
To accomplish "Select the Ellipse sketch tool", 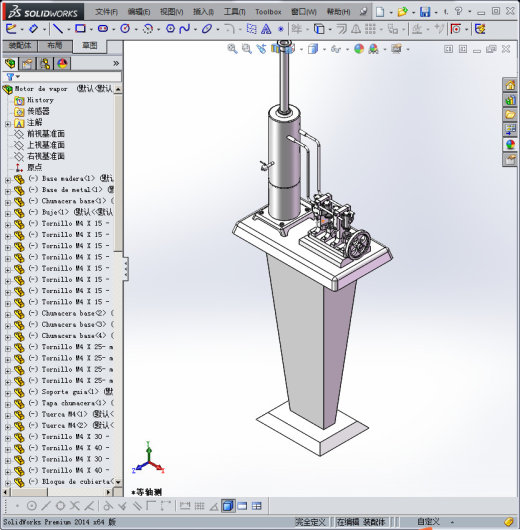I will (207, 29).
